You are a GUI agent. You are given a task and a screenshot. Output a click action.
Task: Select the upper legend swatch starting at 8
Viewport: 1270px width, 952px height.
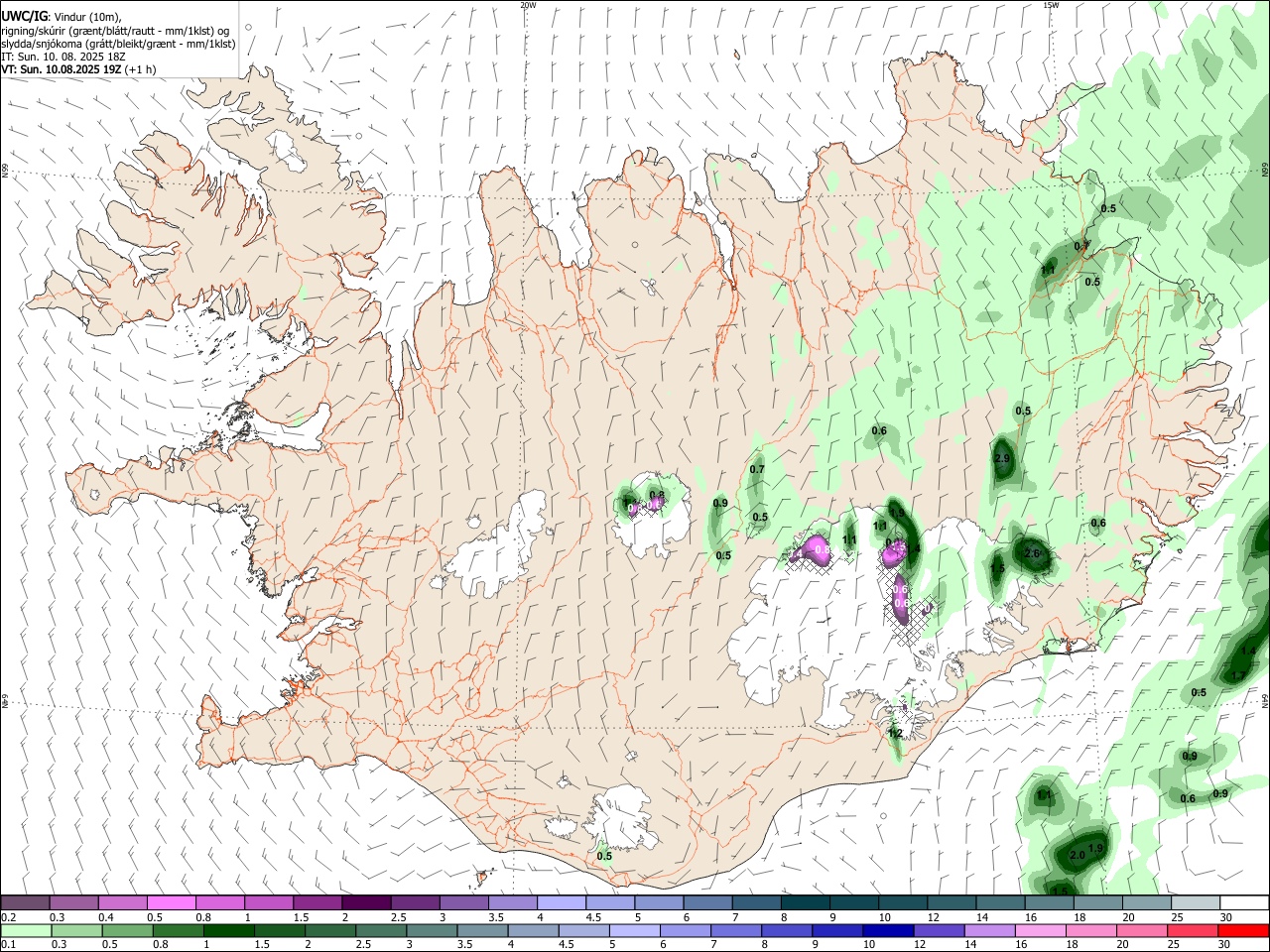point(805,902)
